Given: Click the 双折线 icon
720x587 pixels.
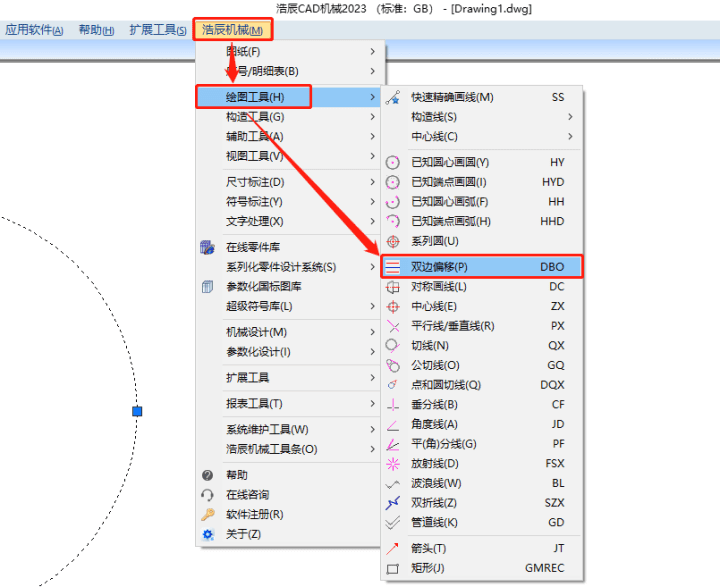Looking at the screenshot, I should click(393, 503).
